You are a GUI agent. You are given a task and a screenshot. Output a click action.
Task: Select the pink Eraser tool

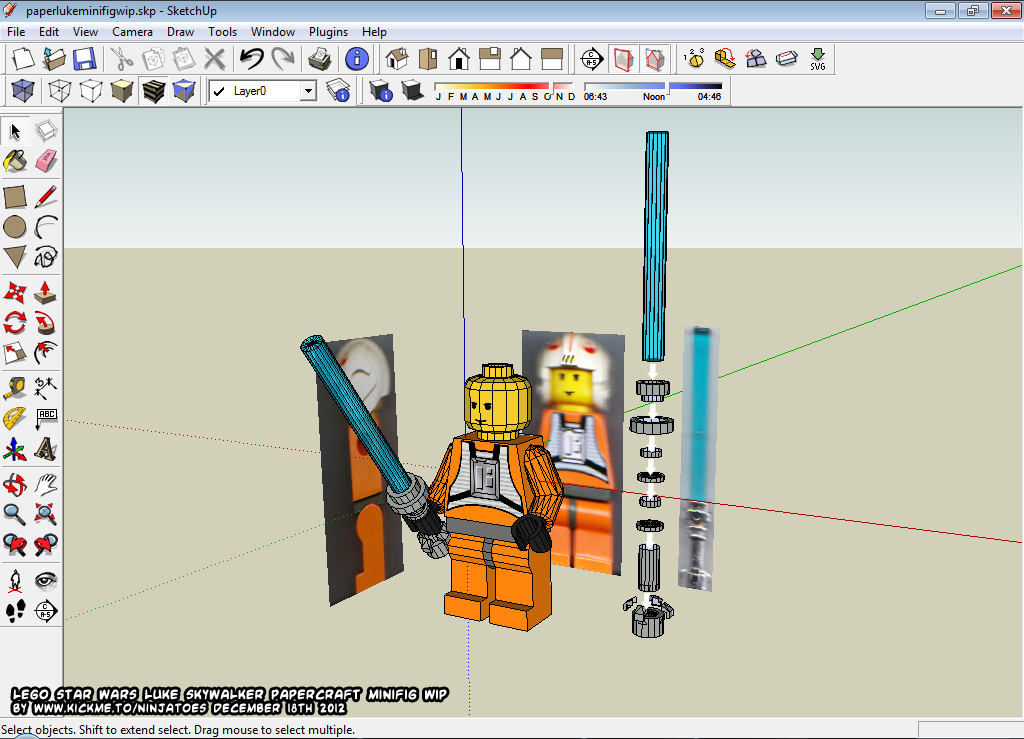click(46, 161)
